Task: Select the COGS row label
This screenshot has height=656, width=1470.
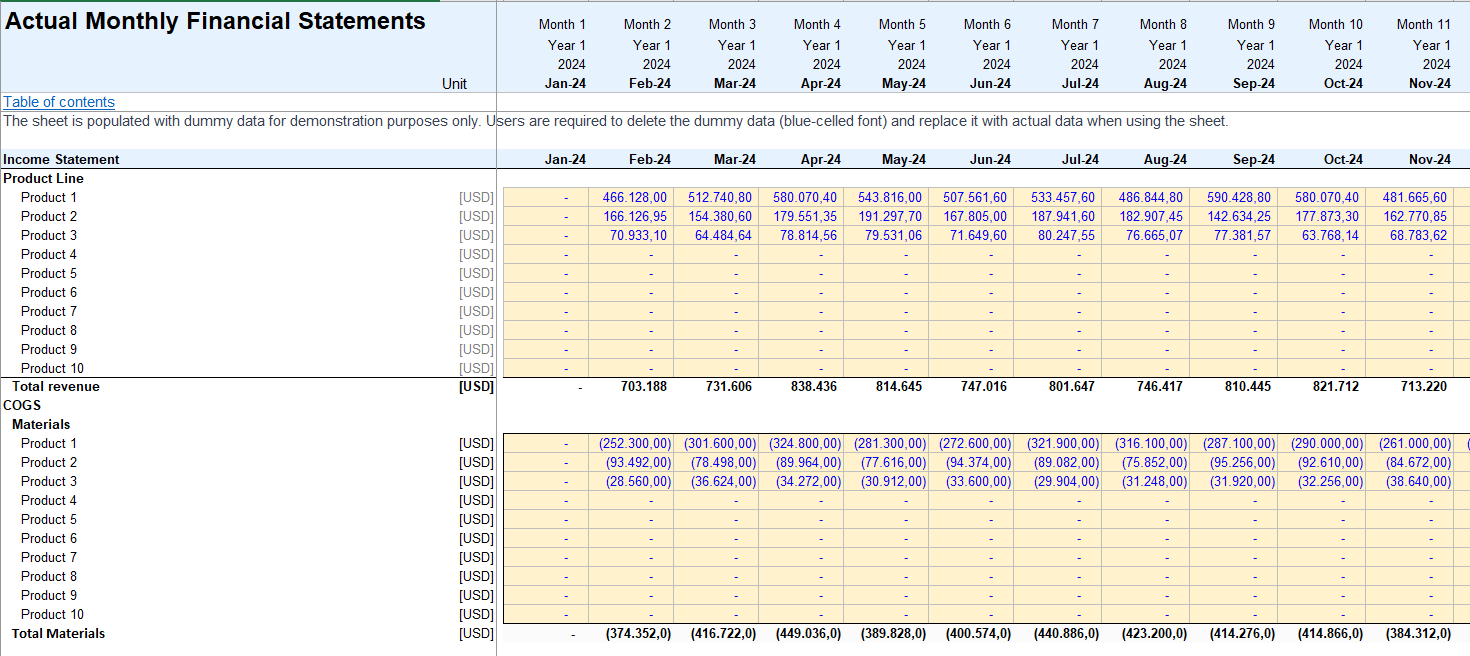Action: tap(20, 405)
